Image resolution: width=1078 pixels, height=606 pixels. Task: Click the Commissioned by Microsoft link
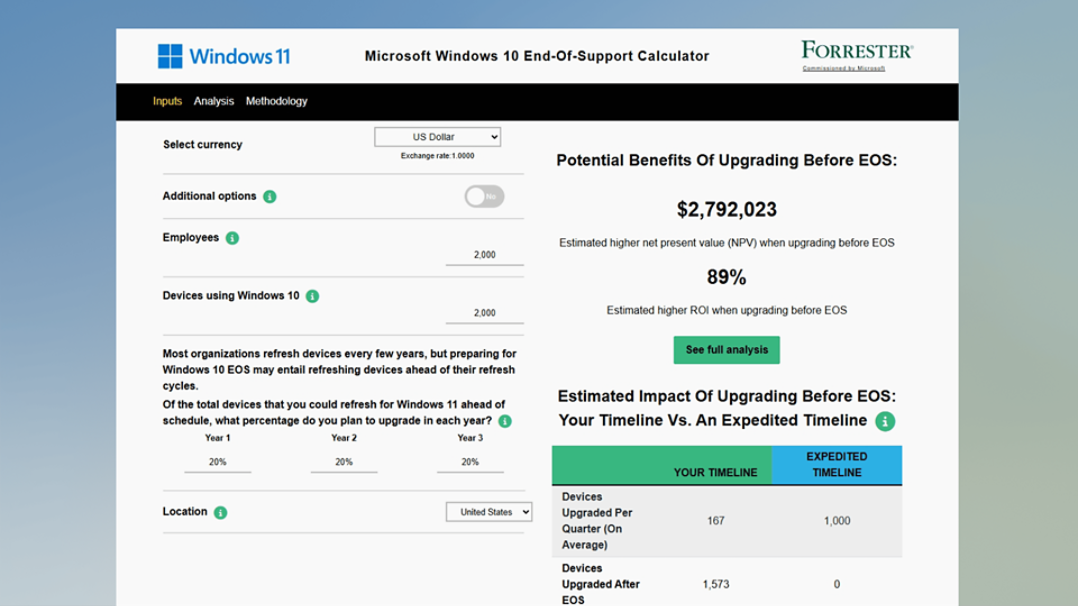point(844,68)
